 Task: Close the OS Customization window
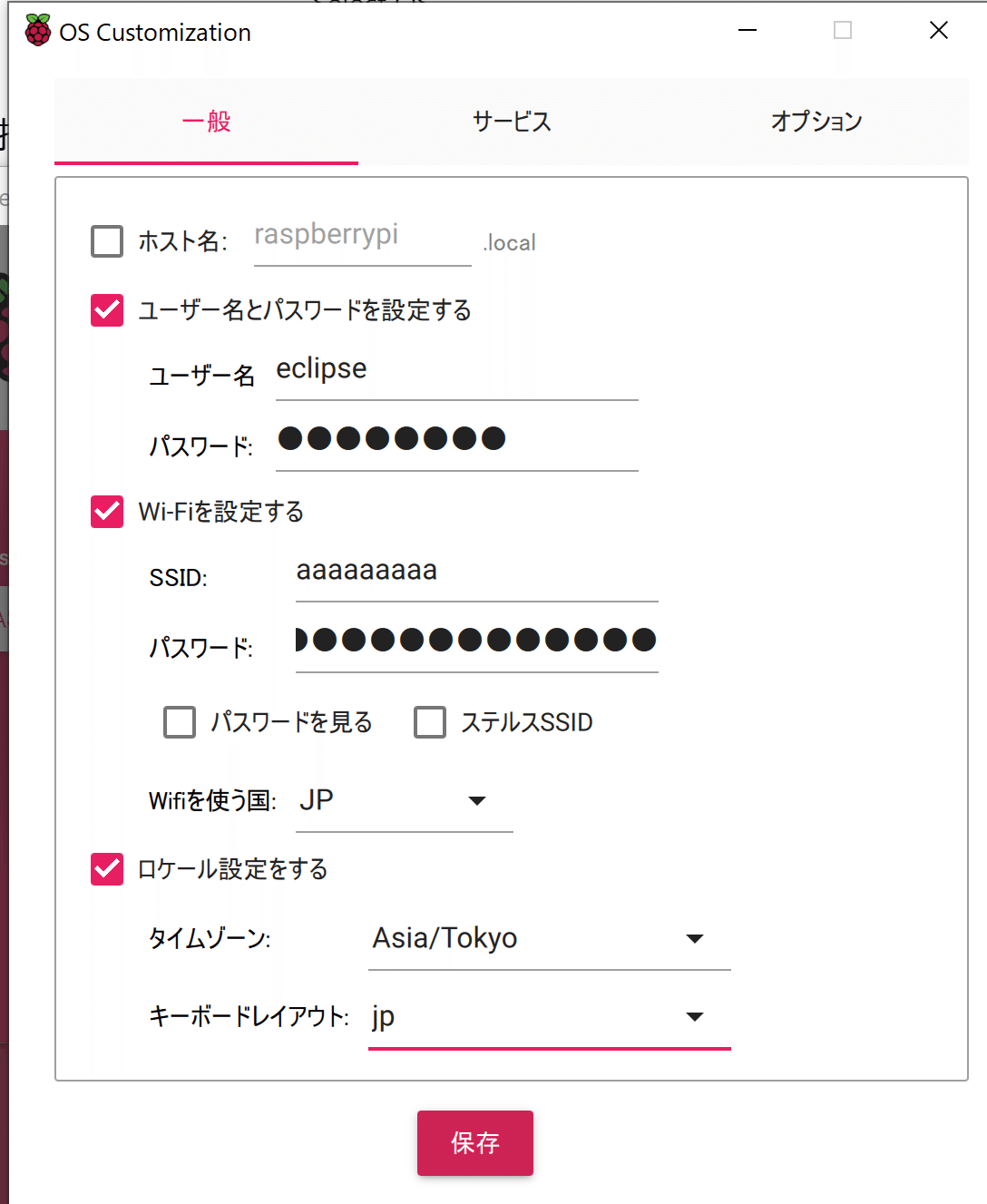tap(939, 31)
